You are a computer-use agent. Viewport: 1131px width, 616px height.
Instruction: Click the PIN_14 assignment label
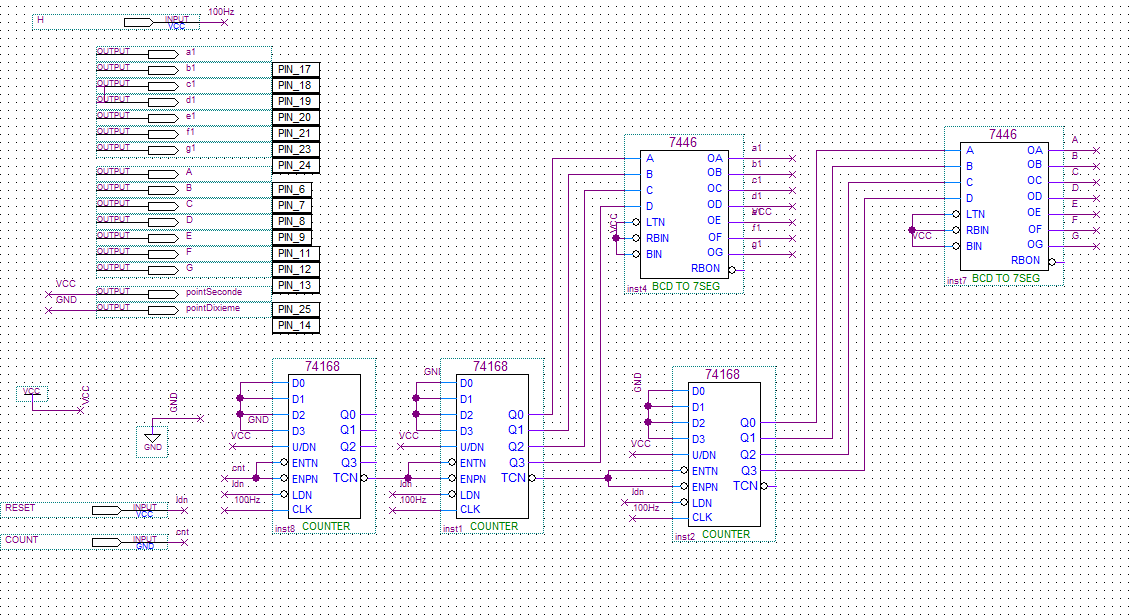click(x=295, y=326)
